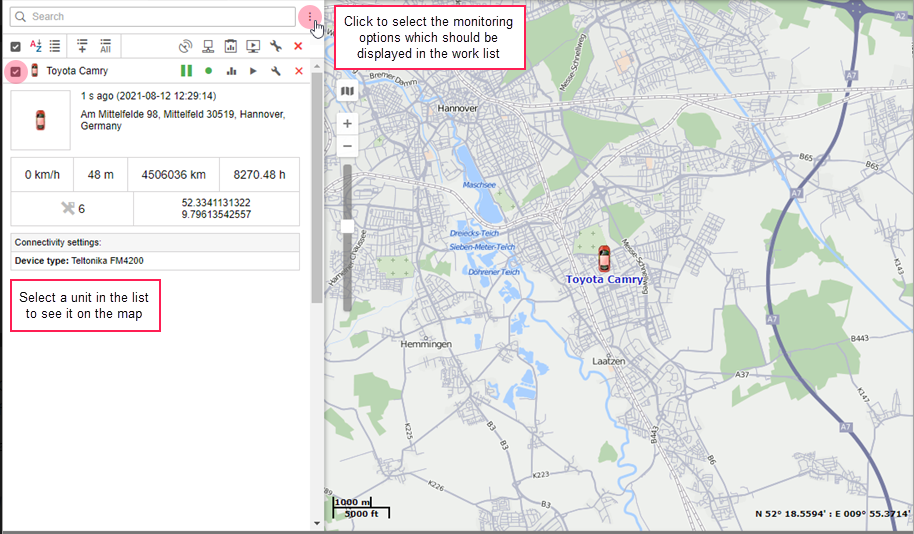Click the map zoom slider handle
This screenshot has width=914, height=534.
pos(347,226)
